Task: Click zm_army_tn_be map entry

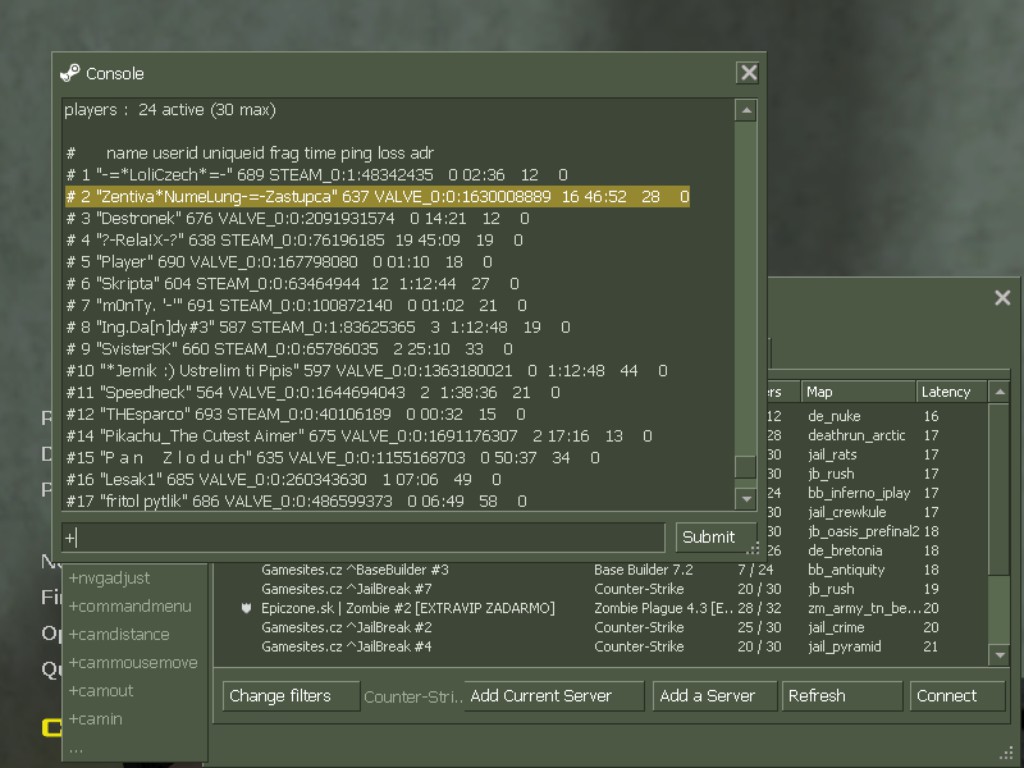Action: 864,608
